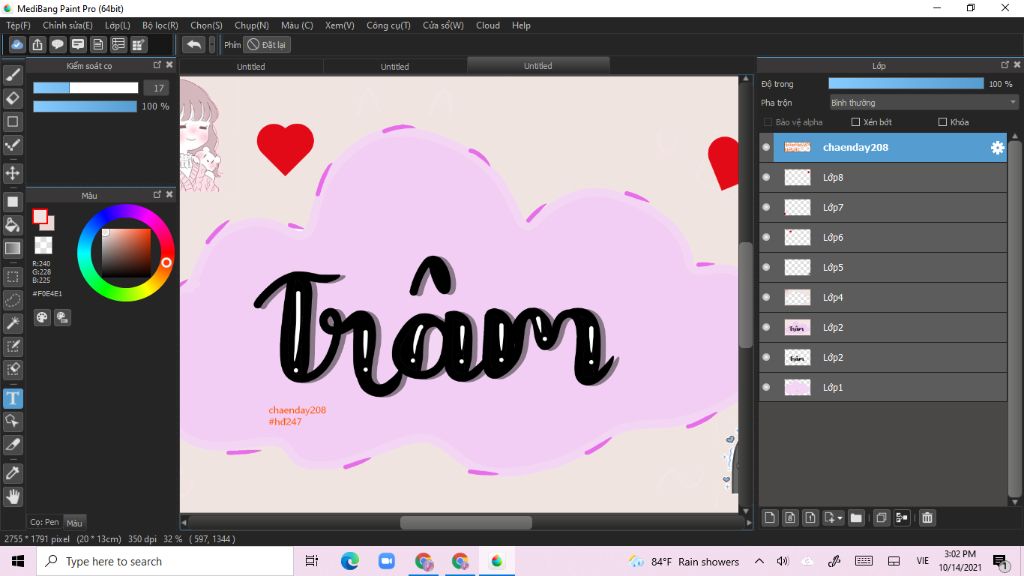Close the Kiểm soát cọ panel
The image size is (1024, 576).
pyautogui.click(x=169, y=65)
